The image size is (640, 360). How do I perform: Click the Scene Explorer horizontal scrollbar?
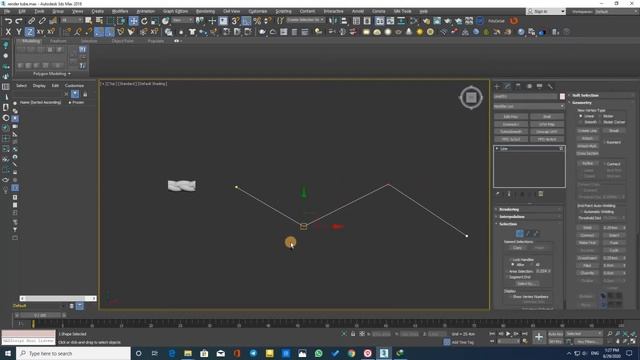coord(58,298)
